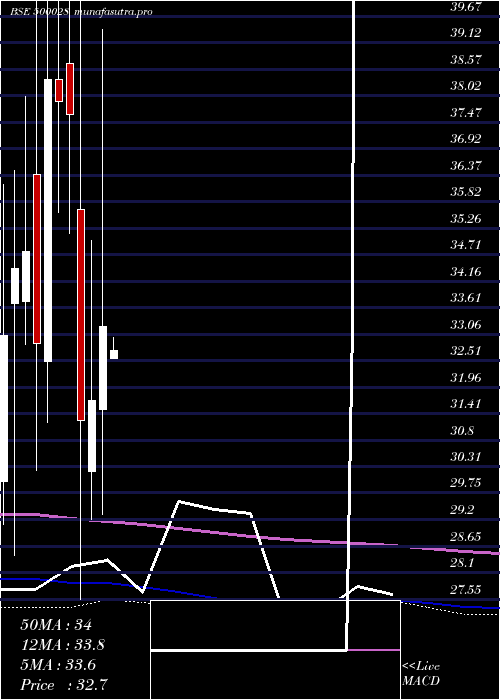Screen dimensions: 500x700
Task: Click the smallest red candle near 38.02
Action: 59,91
